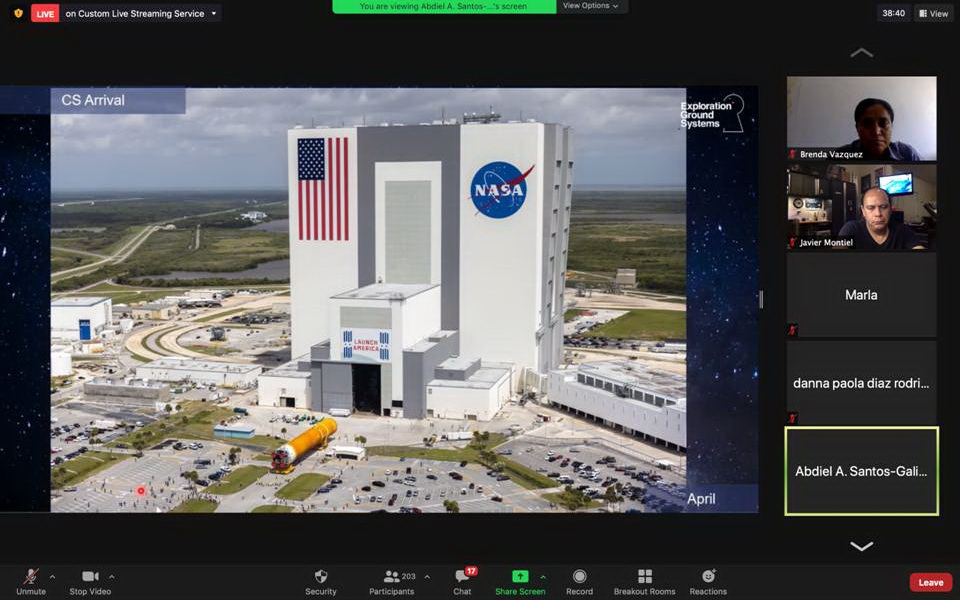Start recording with the Record icon
The height and width of the screenshot is (600, 960).
(579, 580)
